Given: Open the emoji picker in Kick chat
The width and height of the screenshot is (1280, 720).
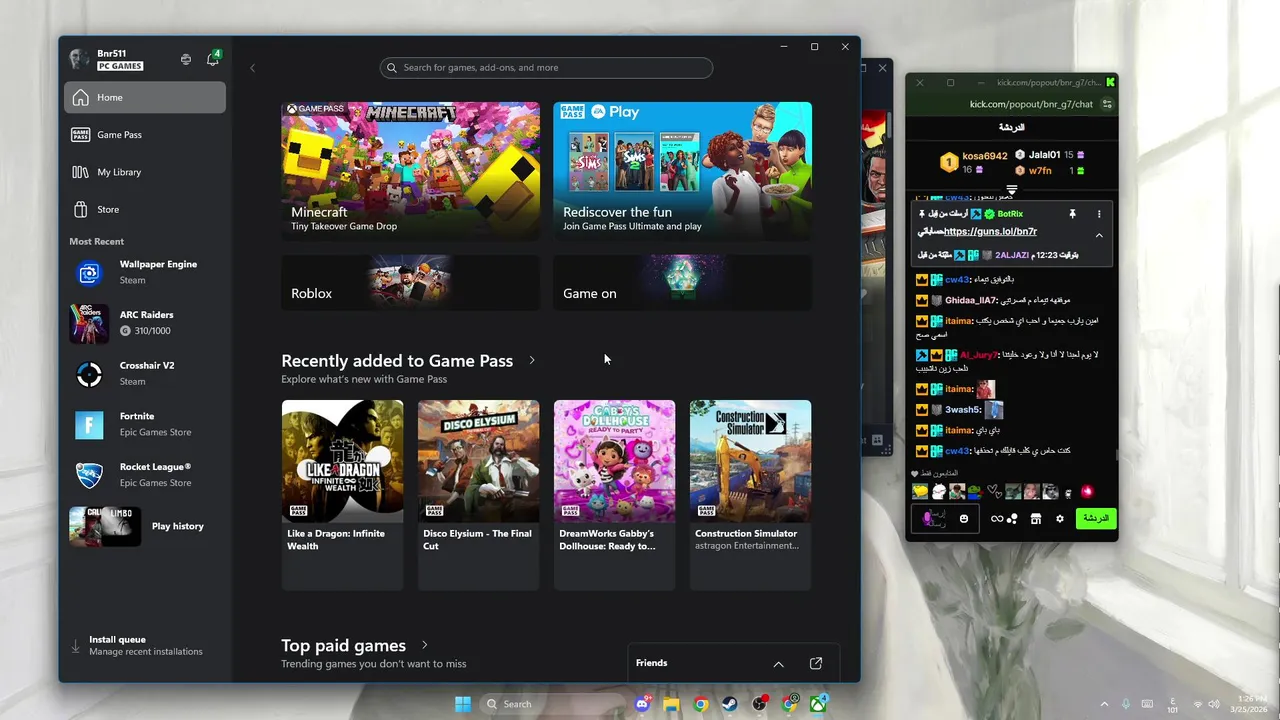Looking at the screenshot, I should pos(964,519).
